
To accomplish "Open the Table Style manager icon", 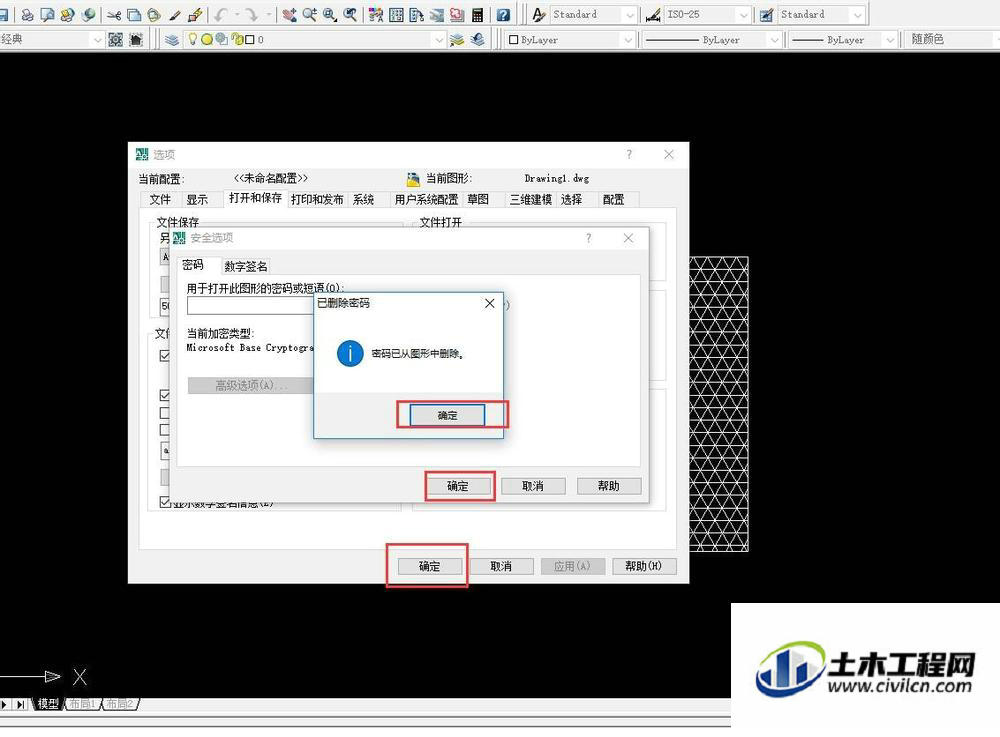I will point(767,15).
